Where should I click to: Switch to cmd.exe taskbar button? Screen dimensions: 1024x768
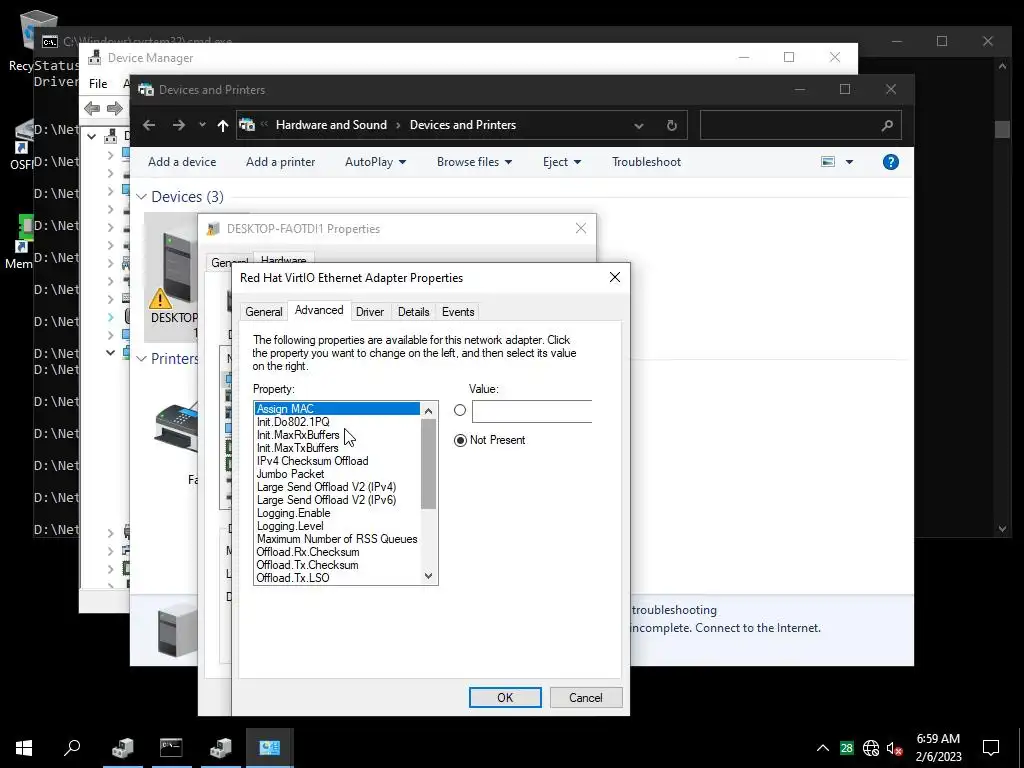[171, 747]
